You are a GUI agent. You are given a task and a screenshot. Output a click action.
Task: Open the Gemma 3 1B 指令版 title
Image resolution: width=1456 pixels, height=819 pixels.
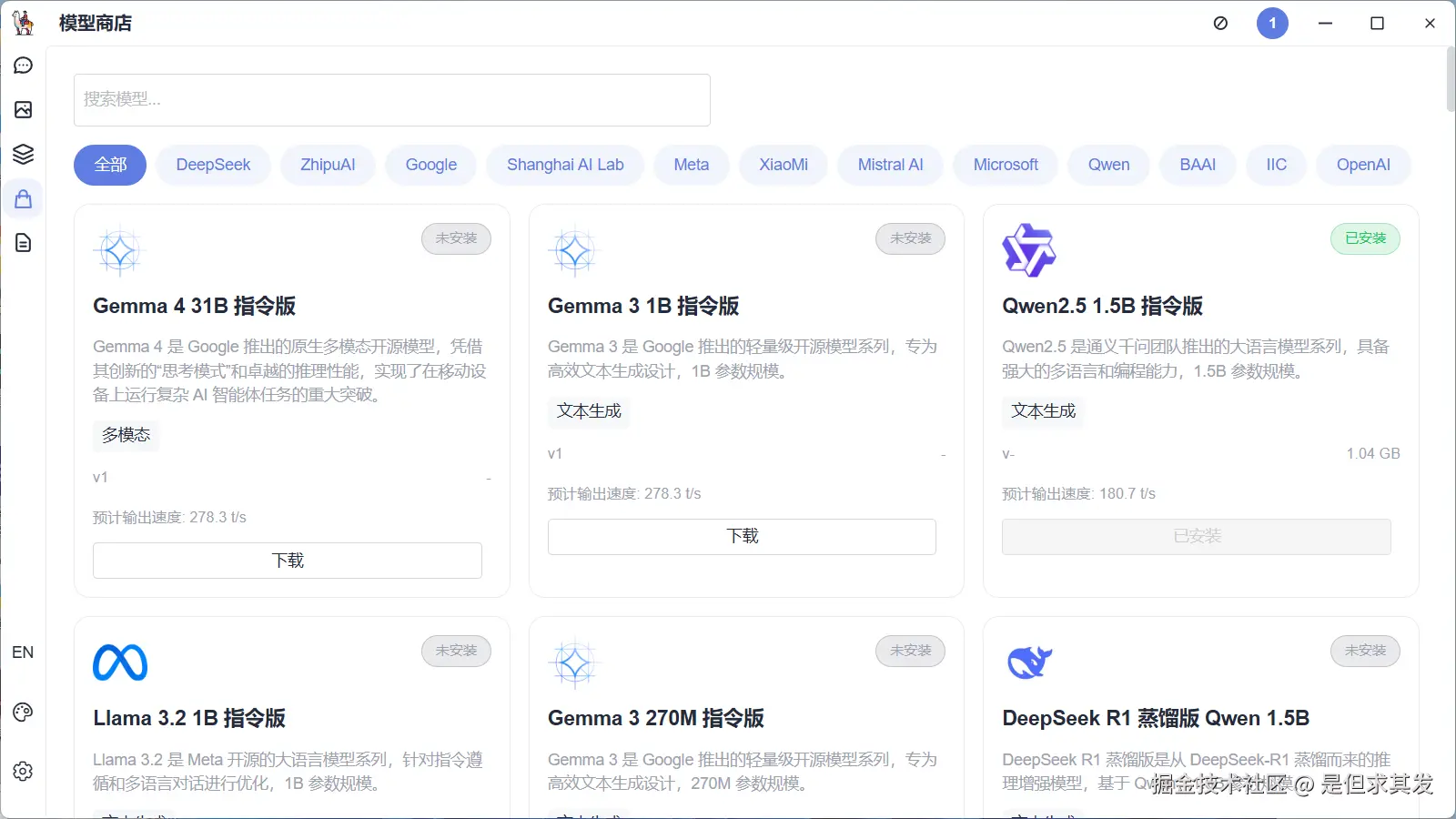(x=643, y=306)
